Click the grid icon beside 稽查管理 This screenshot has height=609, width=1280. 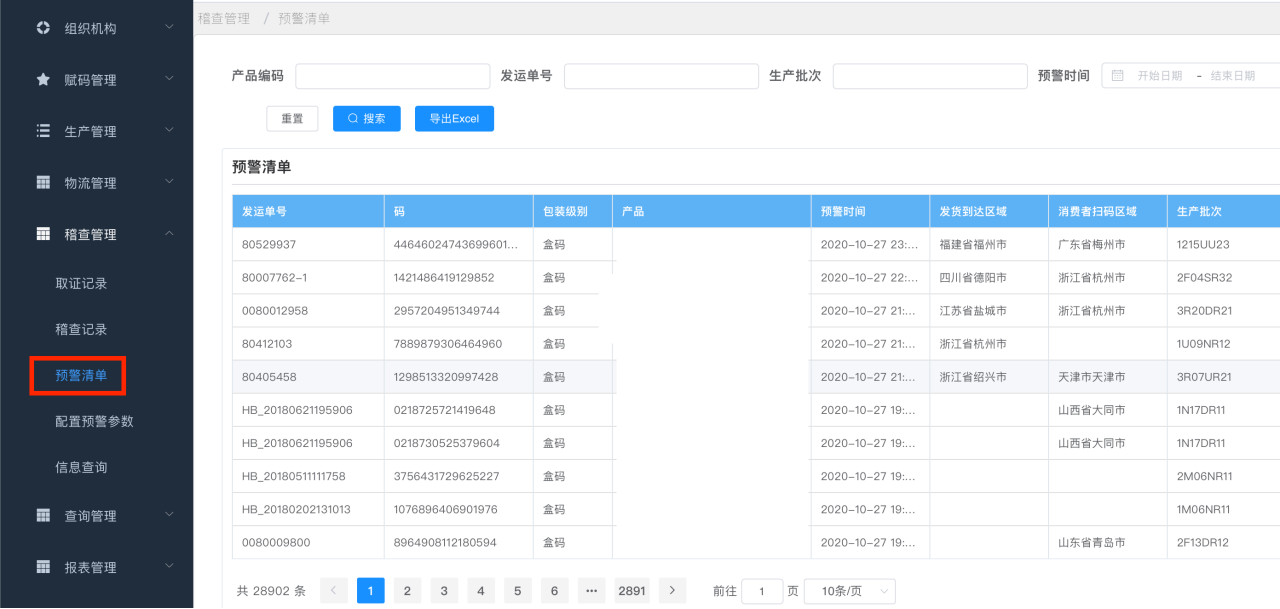click(x=43, y=234)
